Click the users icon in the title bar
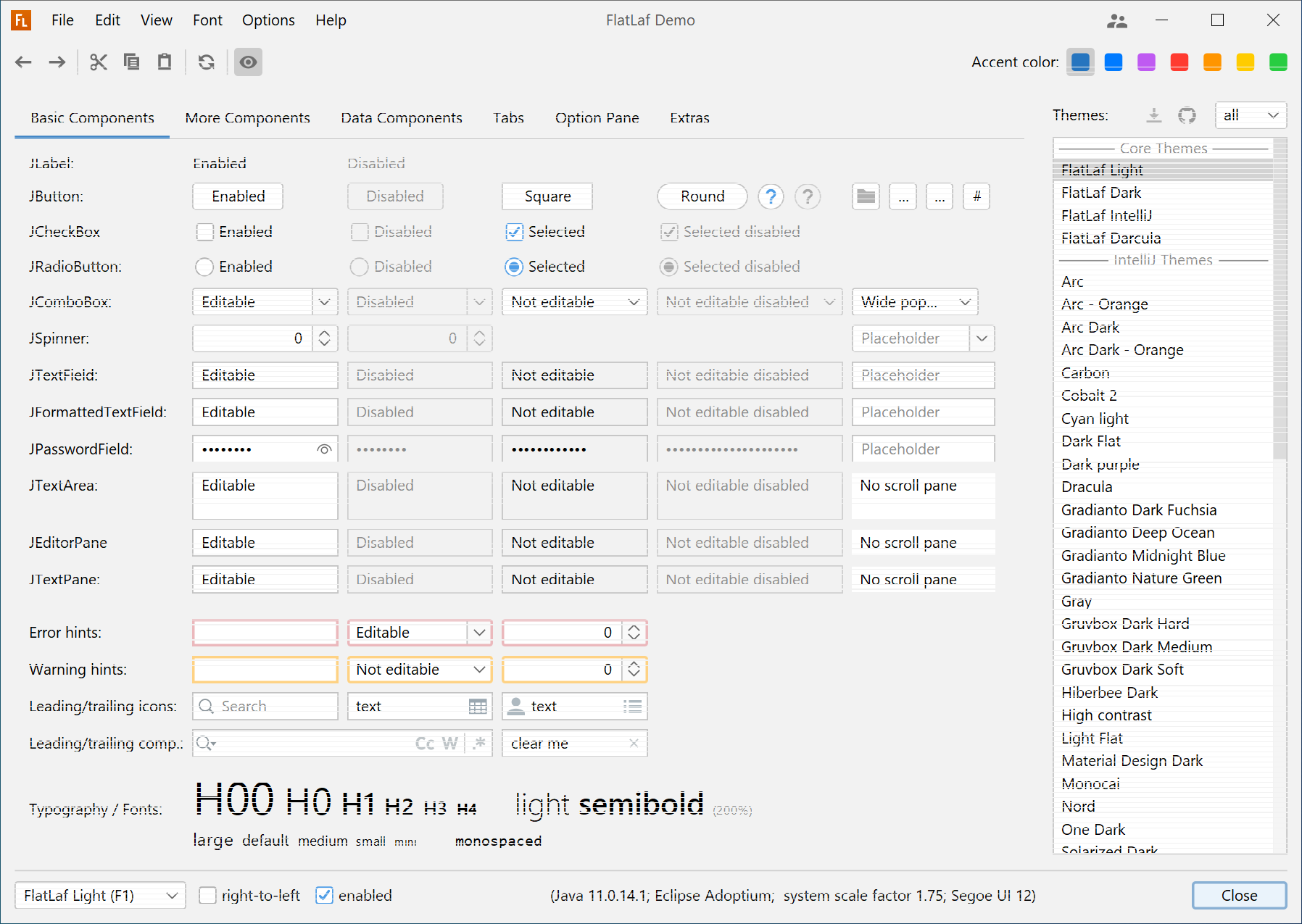This screenshot has width=1302, height=924. tap(1117, 22)
